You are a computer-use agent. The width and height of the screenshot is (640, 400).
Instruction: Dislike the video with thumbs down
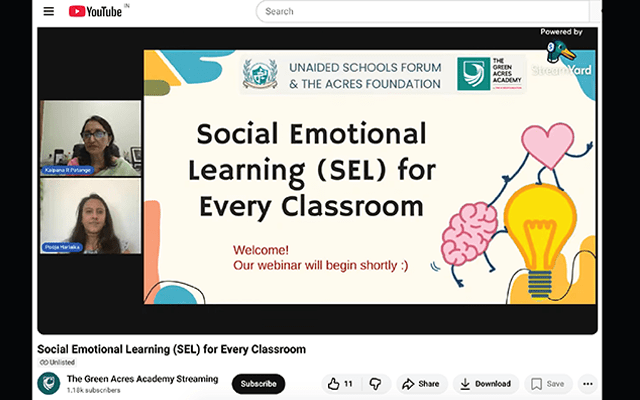coord(375,384)
